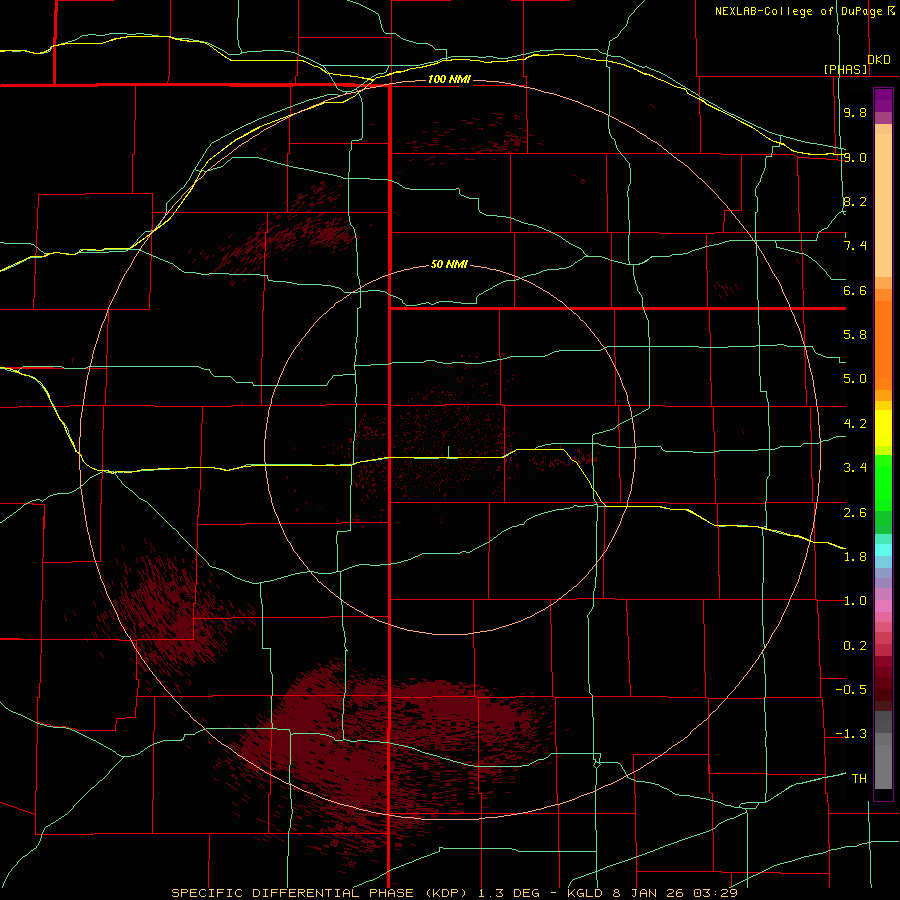Click the 6.6 scale label
900x900 pixels.
click(x=855, y=290)
